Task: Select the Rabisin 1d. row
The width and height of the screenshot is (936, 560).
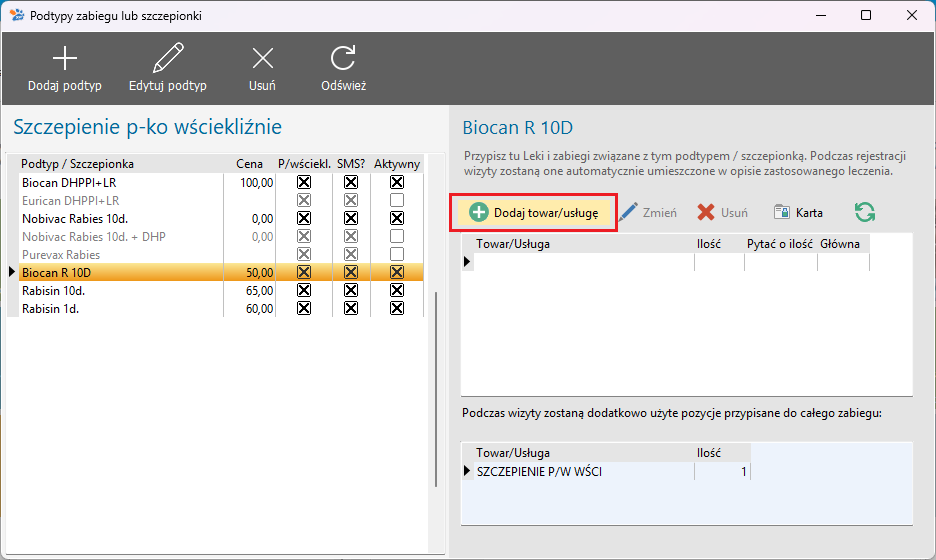Action: point(221,309)
